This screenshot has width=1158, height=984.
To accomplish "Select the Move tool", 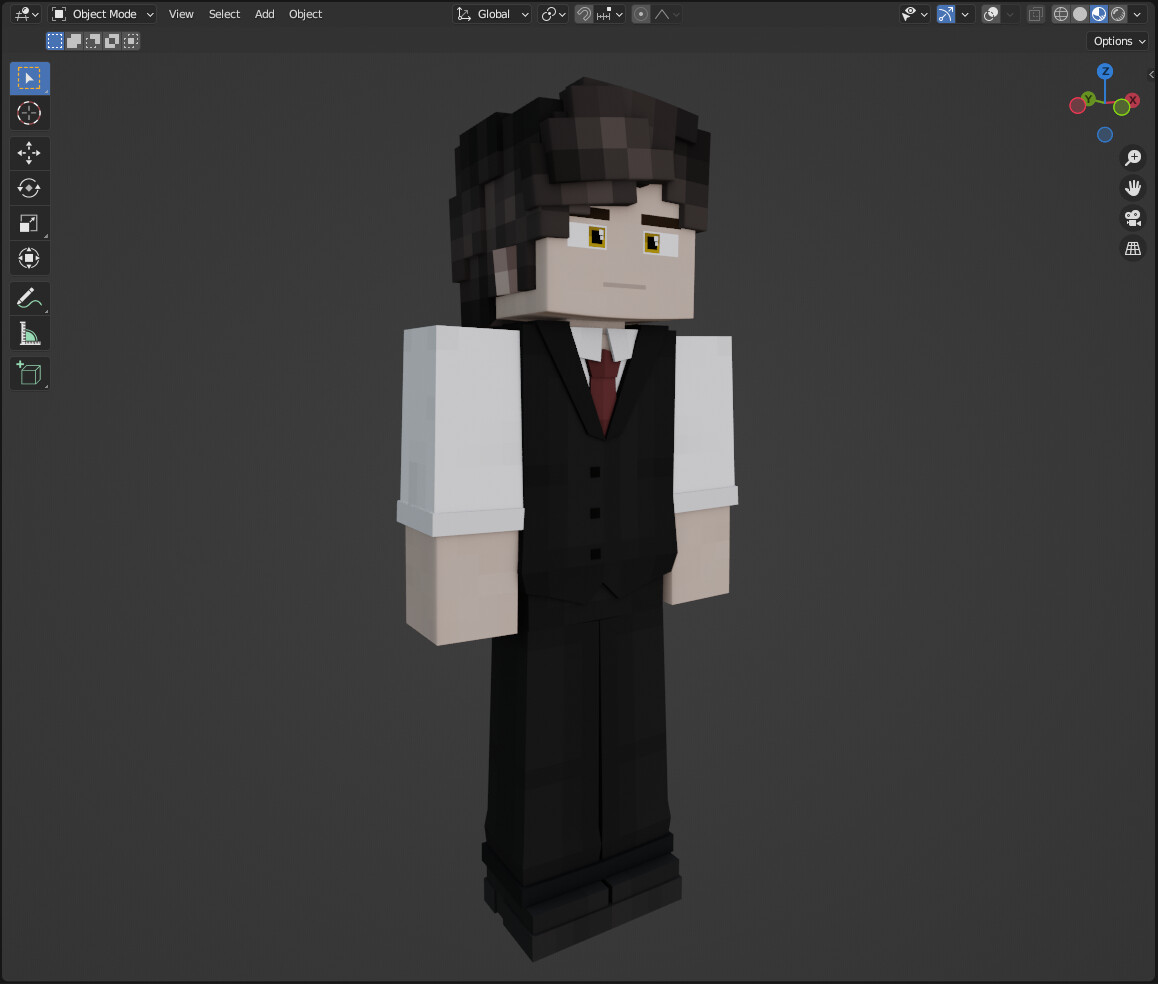I will 29,153.
